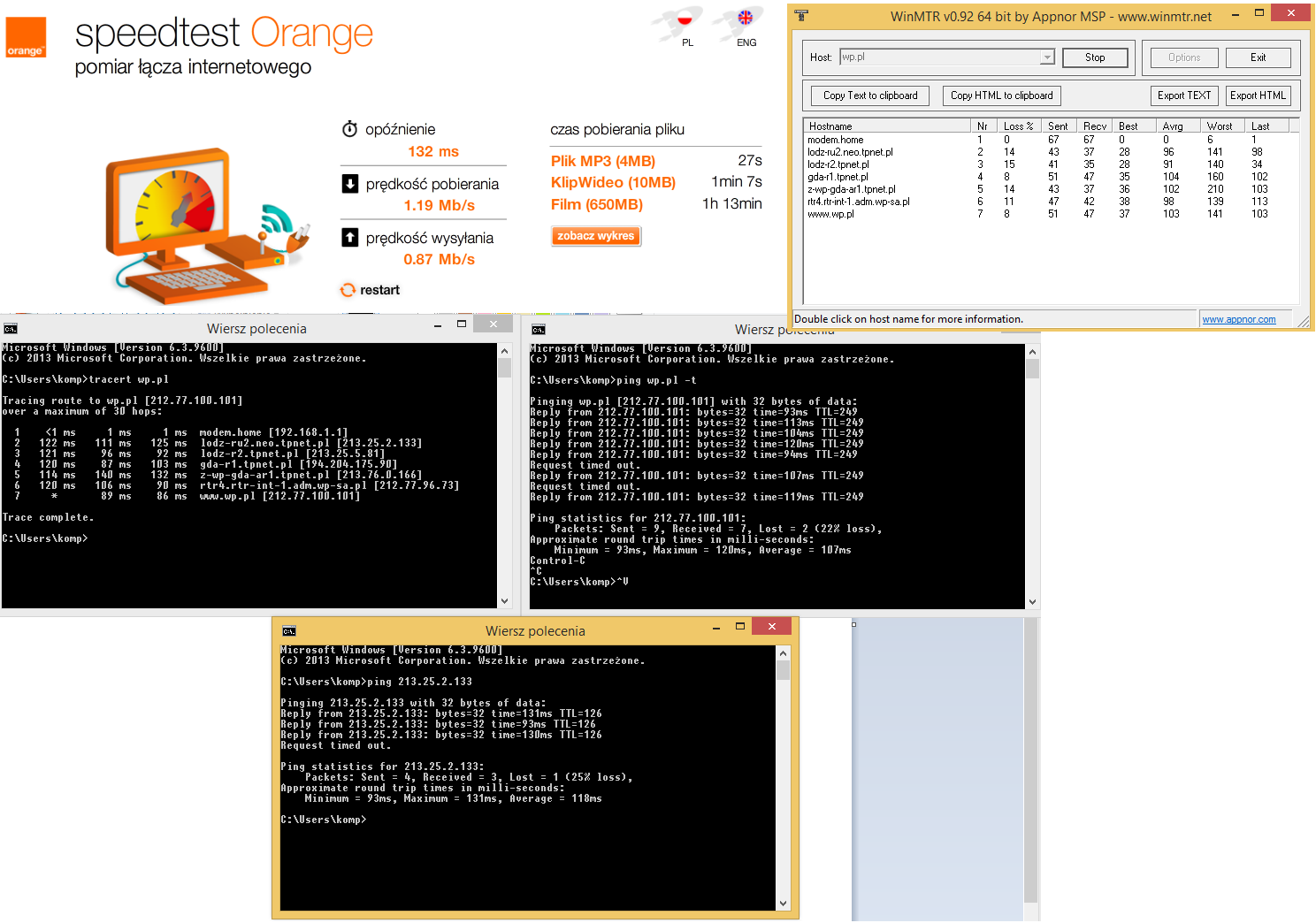
Task: Select www.wp.pl row in WinMTR list
Action: (x=1051, y=214)
